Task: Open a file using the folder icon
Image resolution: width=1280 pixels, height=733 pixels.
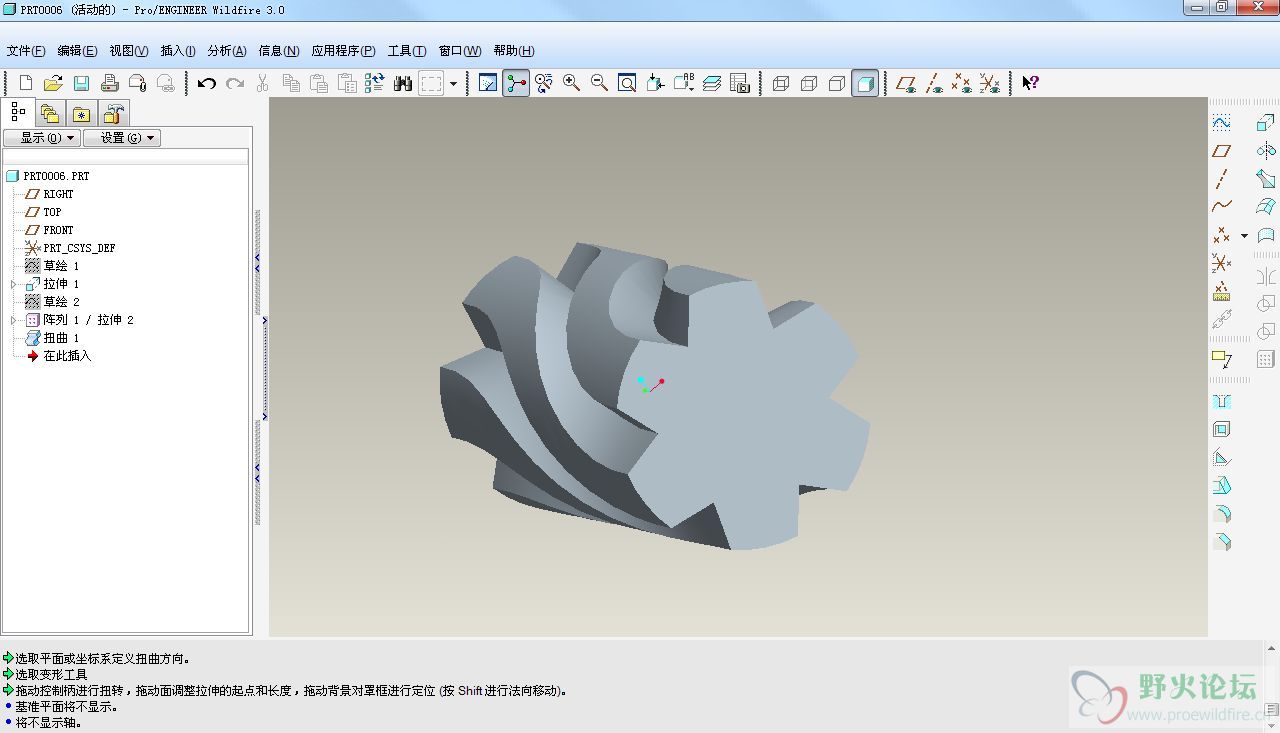Action: [53, 83]
